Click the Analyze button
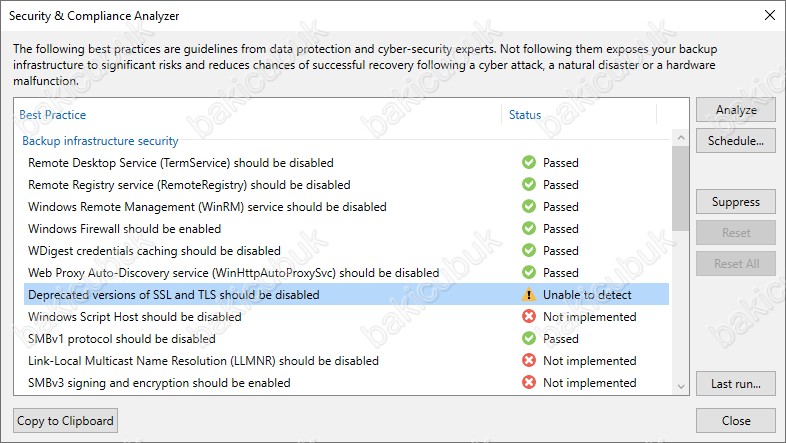 (x=735, y=110)
